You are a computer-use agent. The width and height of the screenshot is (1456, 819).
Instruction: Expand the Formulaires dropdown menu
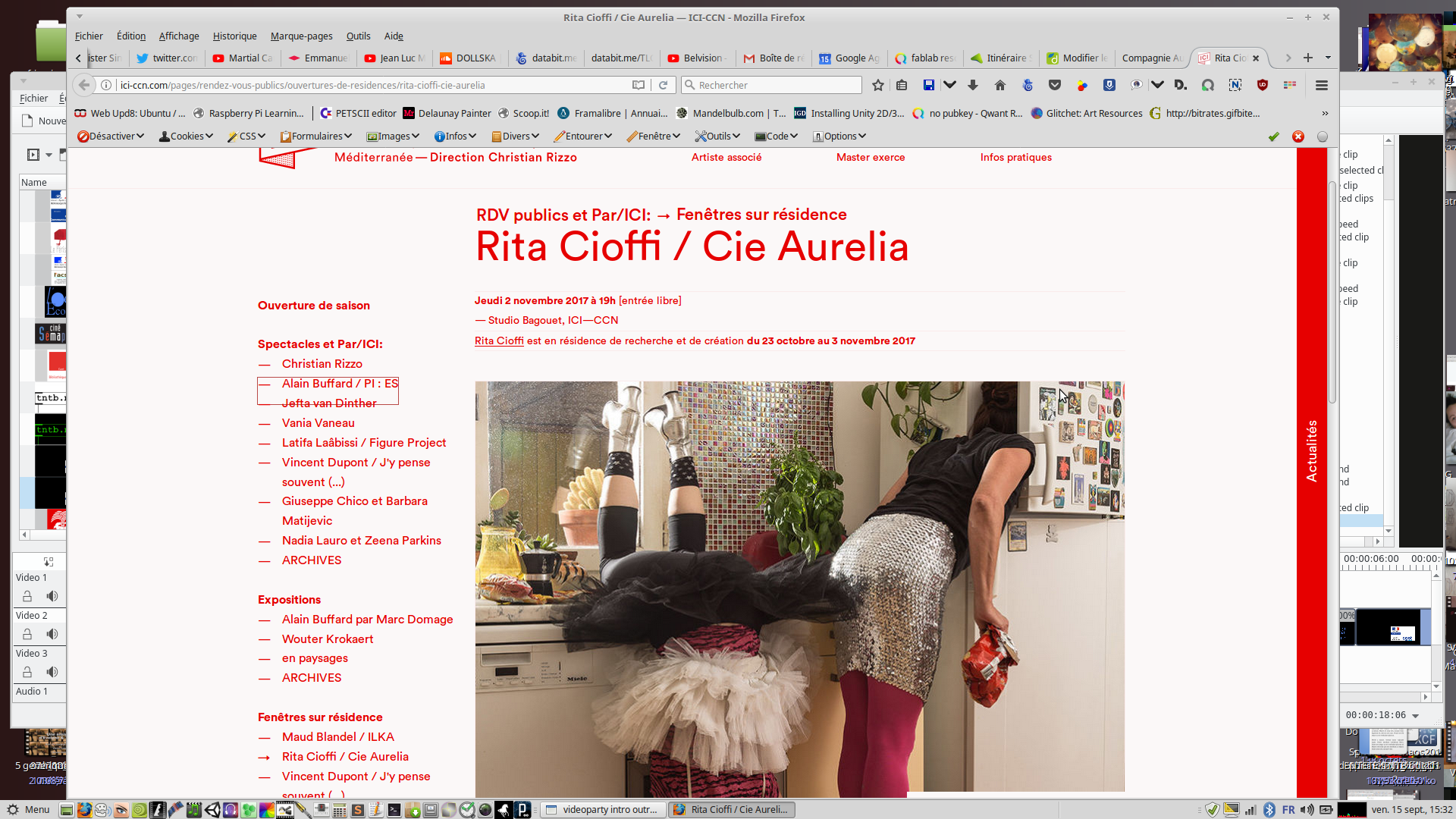pyautogui.click(x=316, y=136)
